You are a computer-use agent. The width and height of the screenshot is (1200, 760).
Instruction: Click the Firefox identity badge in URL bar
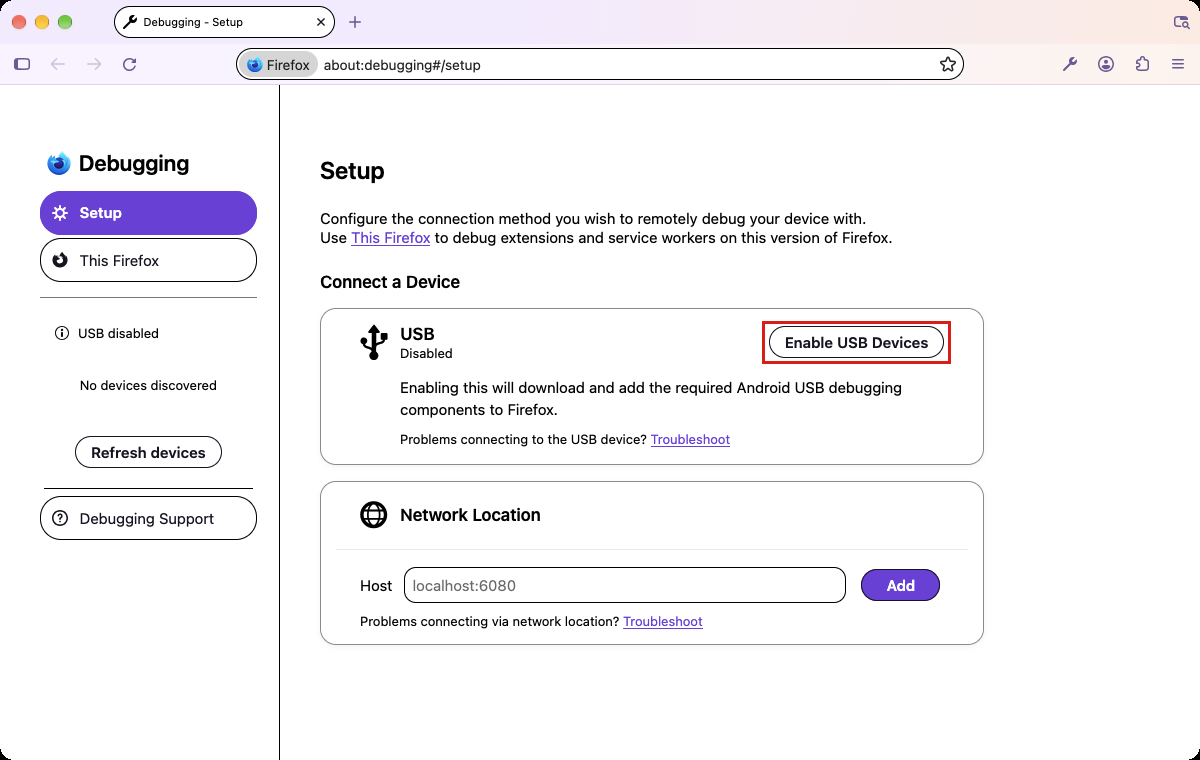click(279, 65)
